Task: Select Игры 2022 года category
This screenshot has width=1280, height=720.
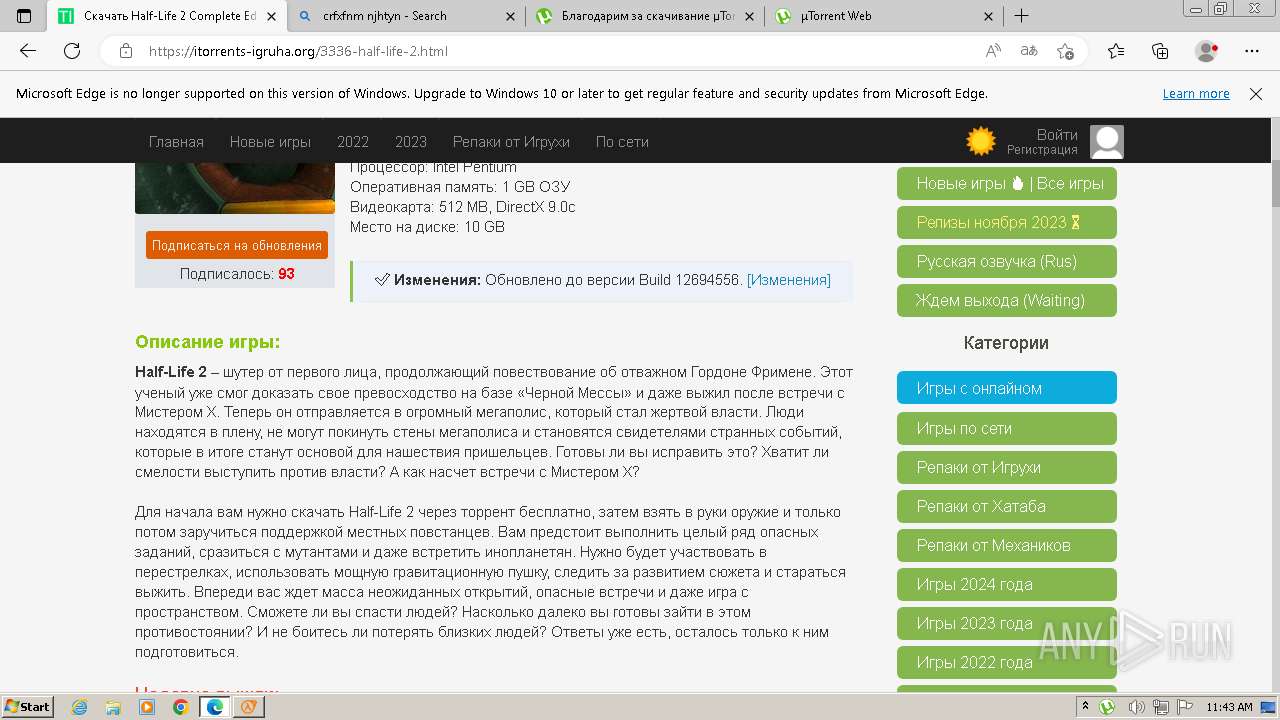Action: coord(1007,662)
